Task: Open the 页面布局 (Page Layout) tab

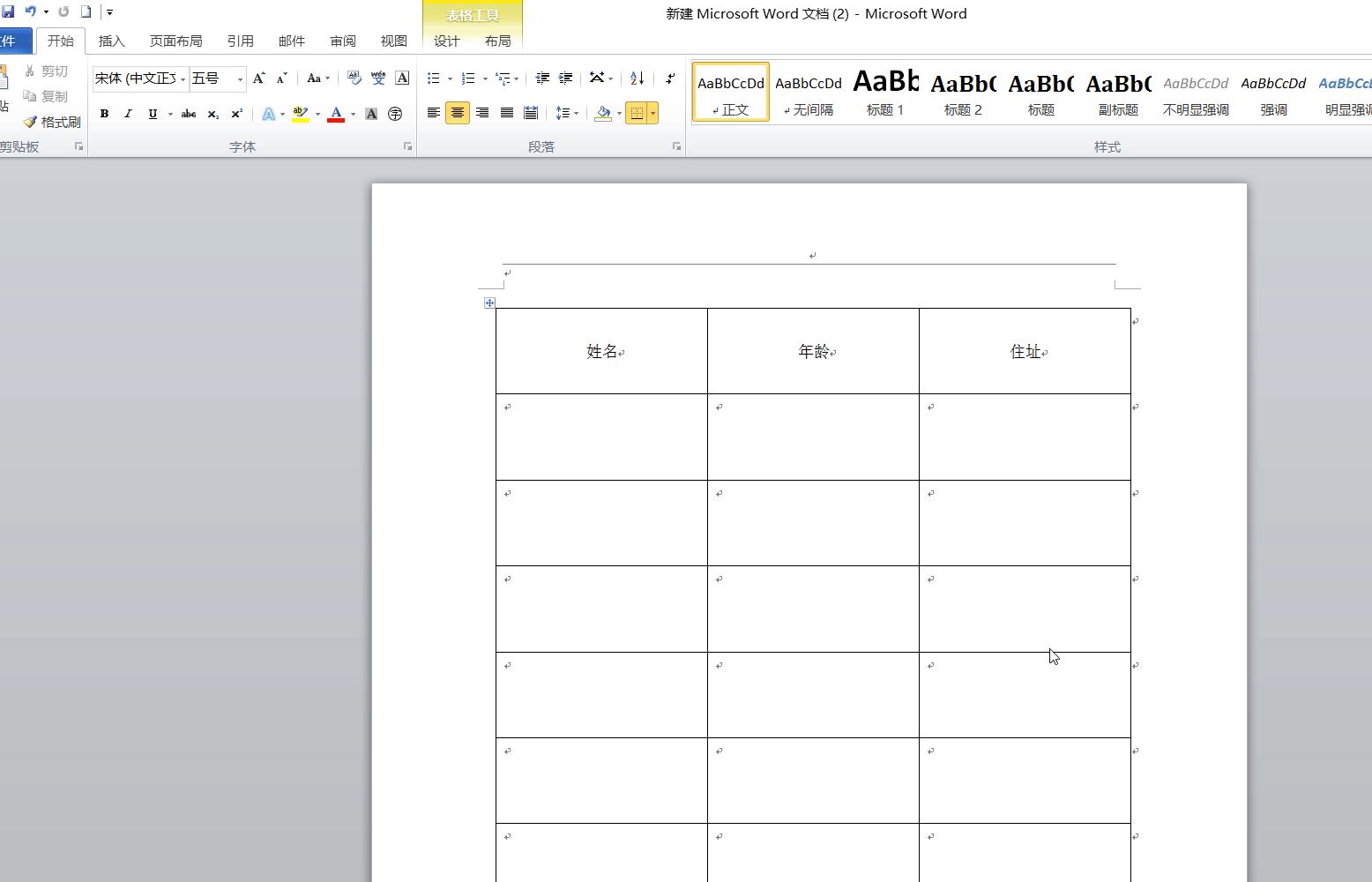Action: tap(175, 41)
